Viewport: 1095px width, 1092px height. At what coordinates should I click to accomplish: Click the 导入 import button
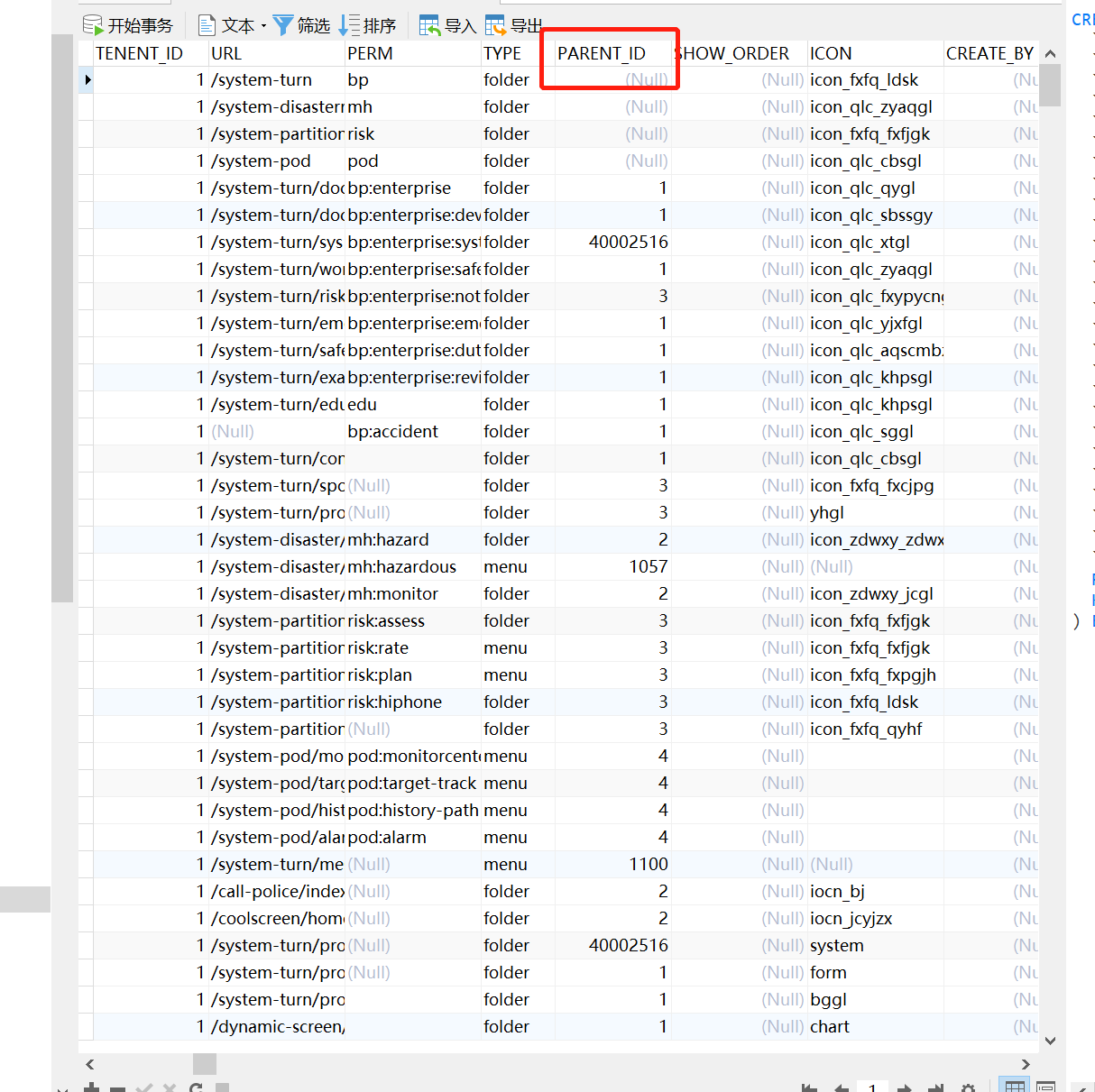coord(447,25)
